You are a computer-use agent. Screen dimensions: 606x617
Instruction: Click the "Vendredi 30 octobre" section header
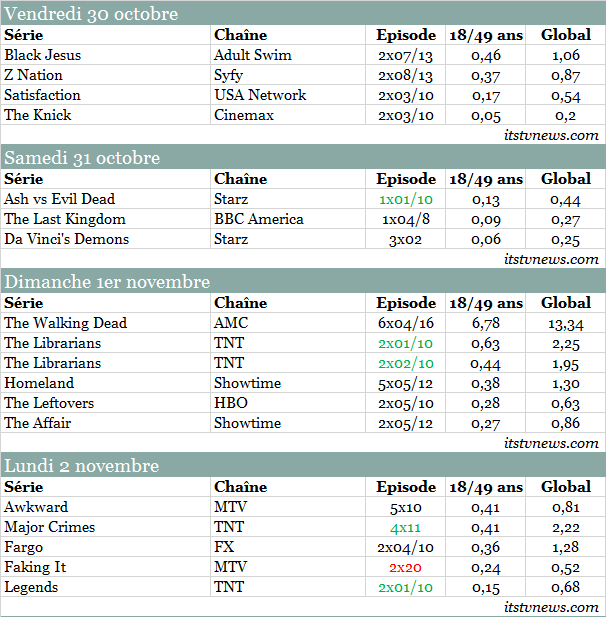[92, 14]
